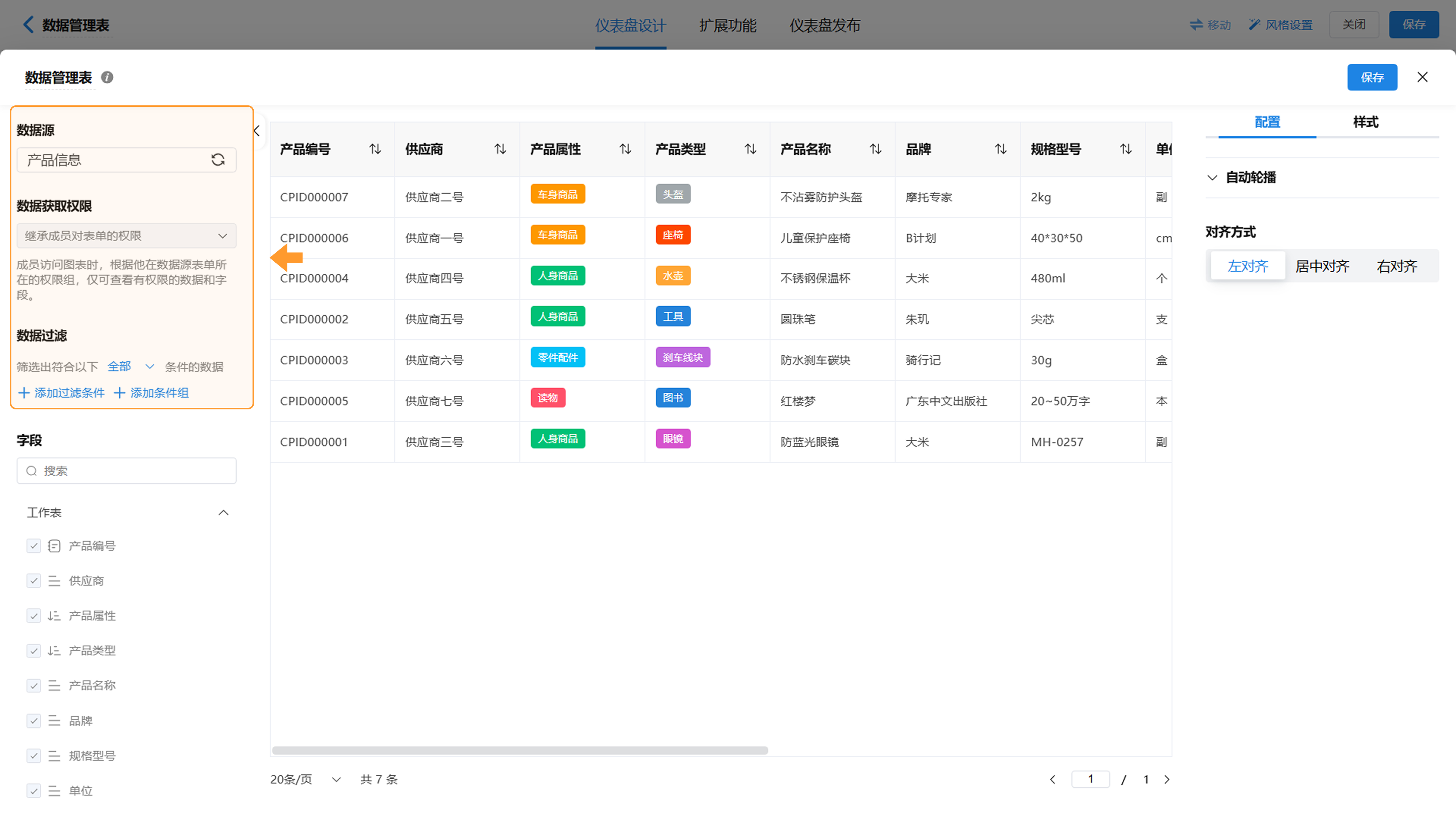Click the 移动 swap icon in top bar
The image size is (1456, 818).
[x=1196, y=25]
